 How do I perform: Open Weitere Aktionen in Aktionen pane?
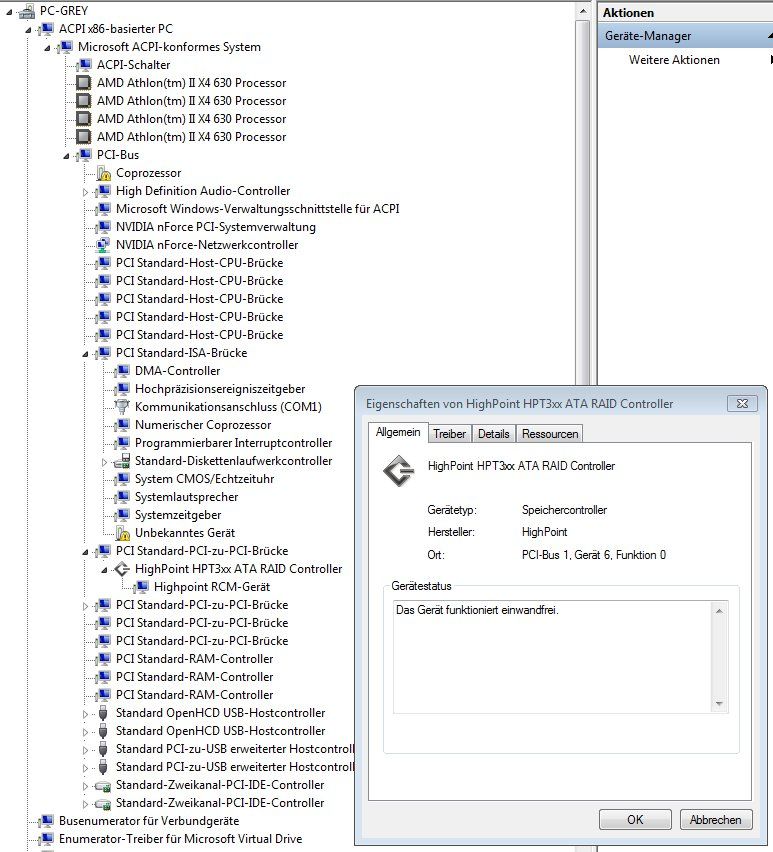(674, 60)
